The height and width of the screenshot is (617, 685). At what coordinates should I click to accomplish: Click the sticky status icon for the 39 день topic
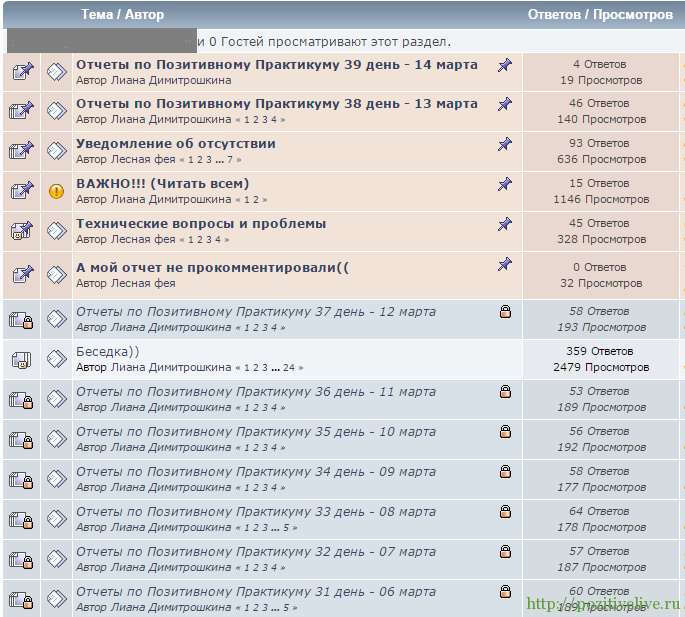[x=21, y=71]
